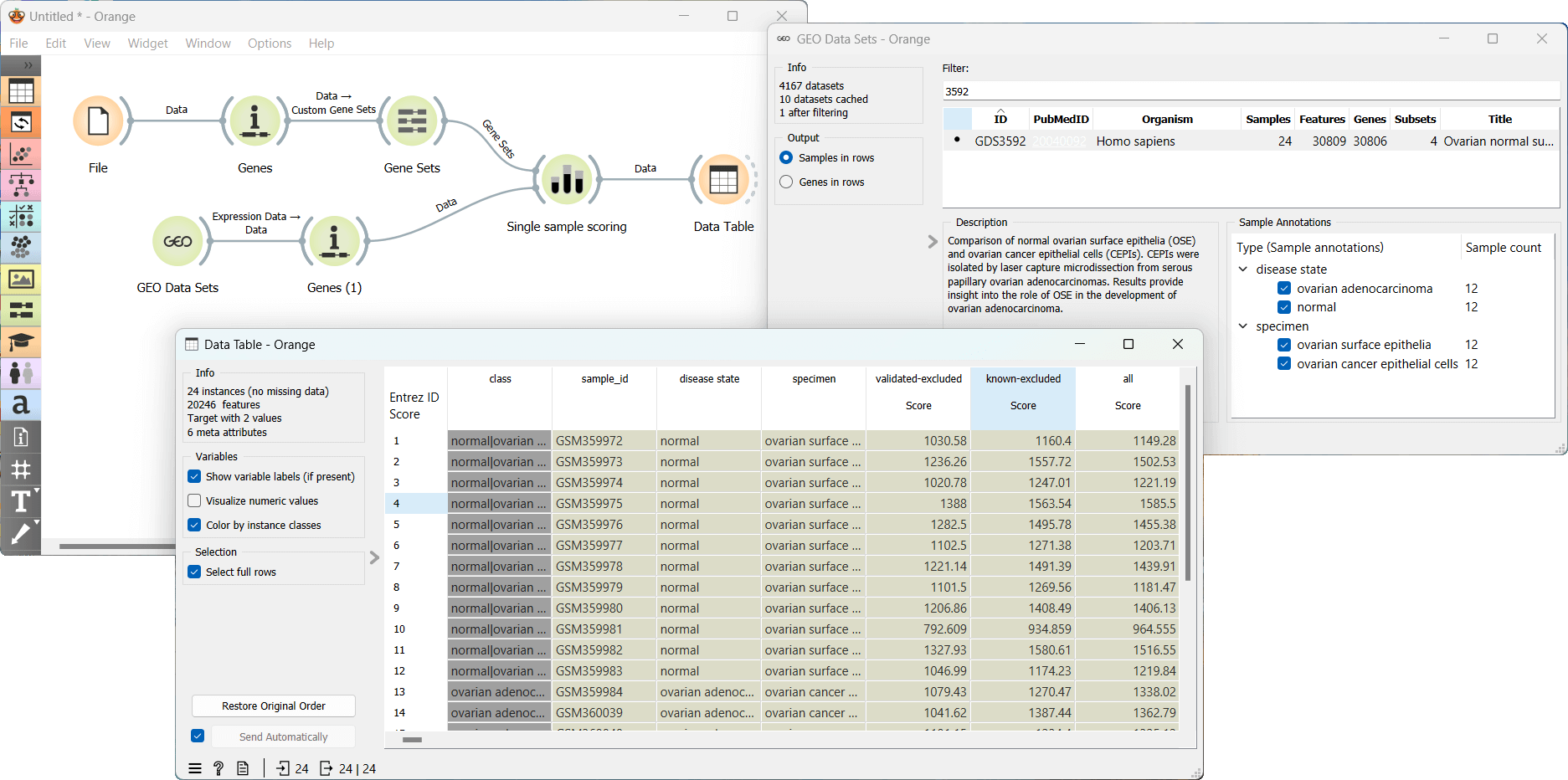Open the Help menu

(321, 43)
